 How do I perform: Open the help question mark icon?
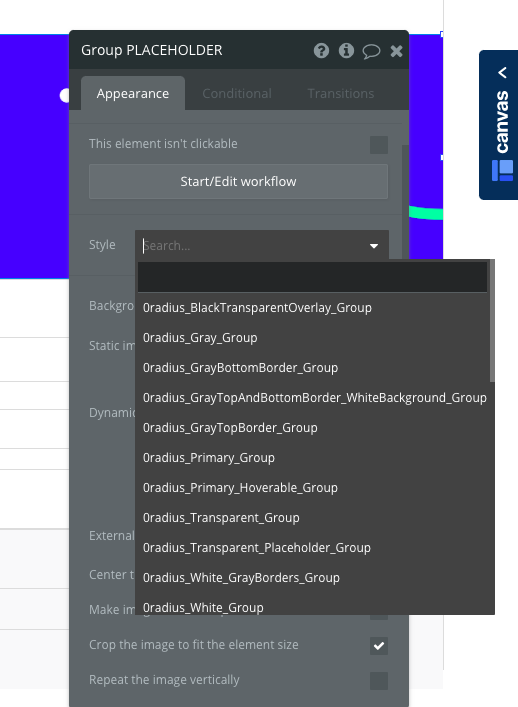(x=321, y=50)
